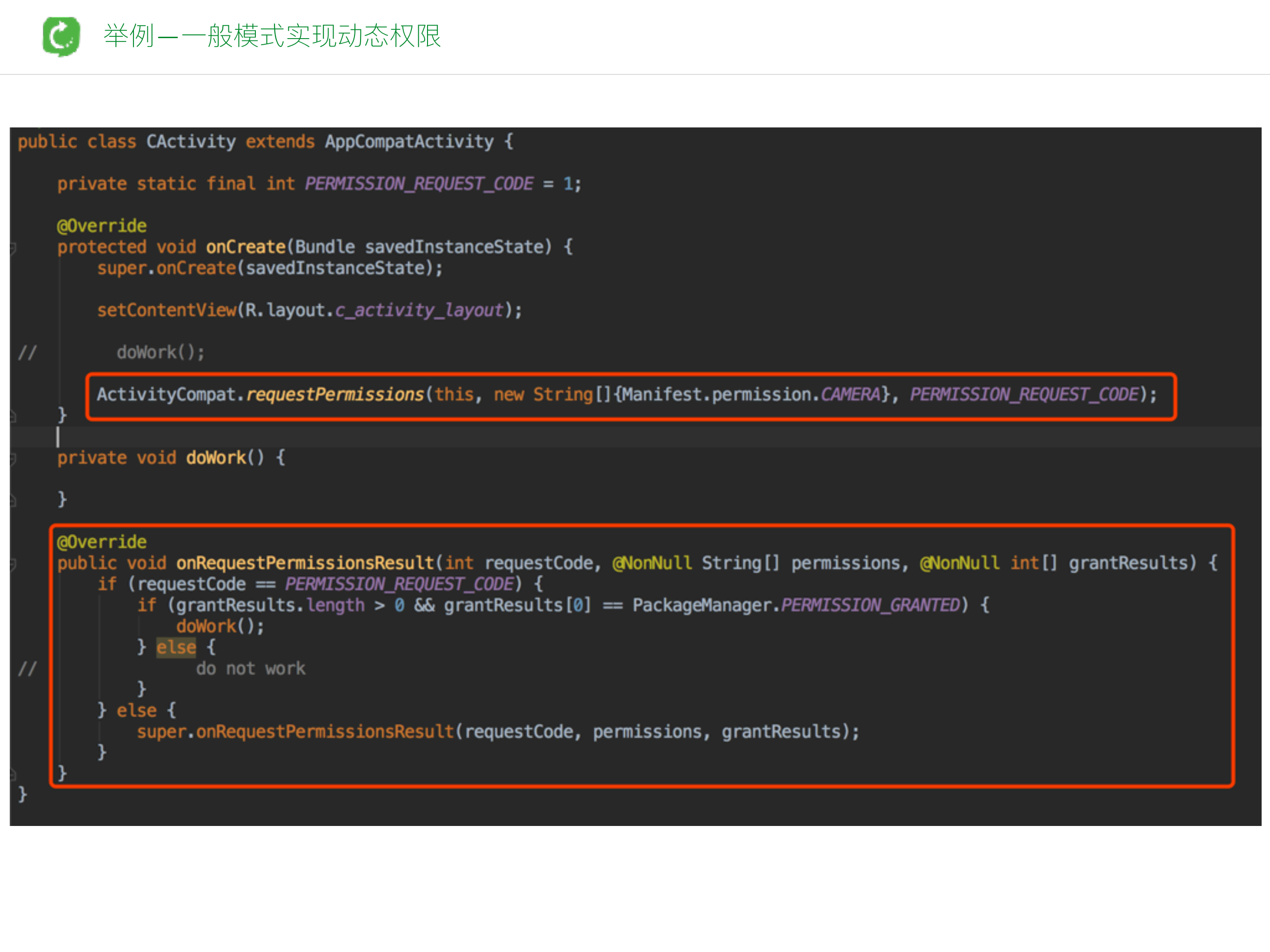Select the highlighted 'else' keyword
Image resolution: width=1270 pixels, height=952 pixels.
(176, 647)
